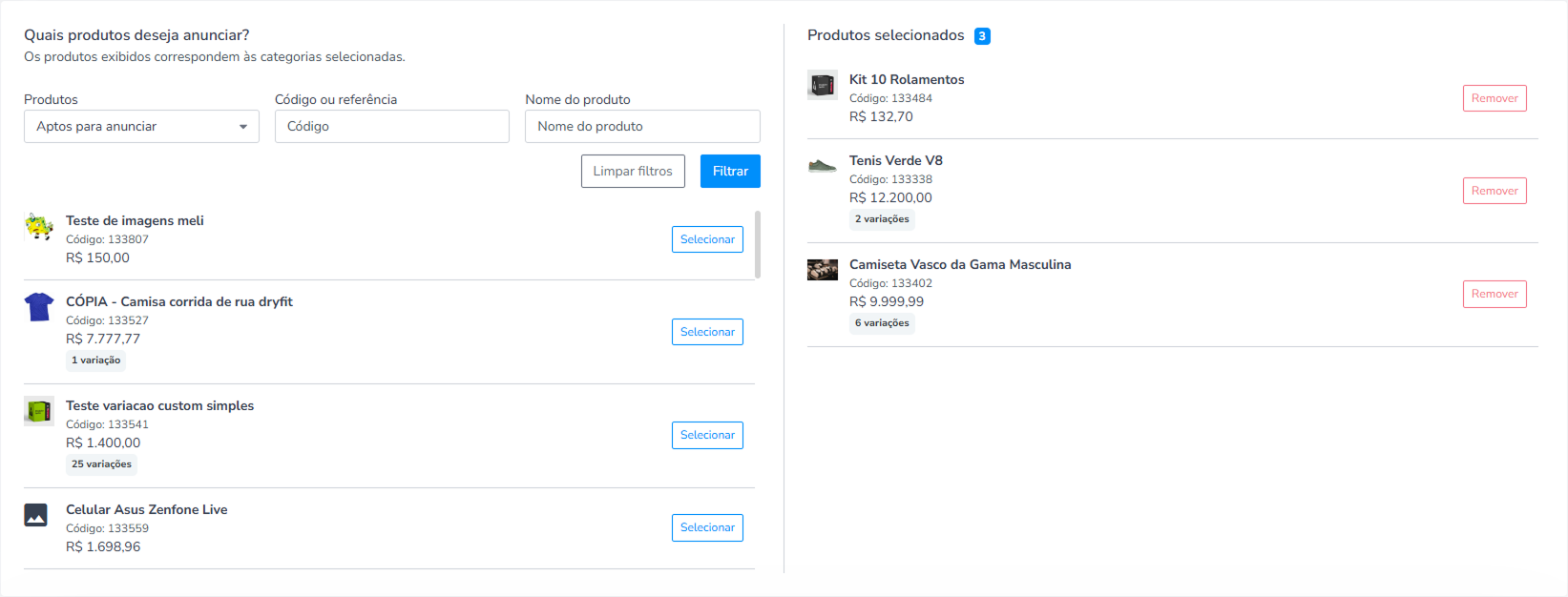Remove Tenis Verde V8 from selected list
1568x597 pixels.
[1495, 191]
